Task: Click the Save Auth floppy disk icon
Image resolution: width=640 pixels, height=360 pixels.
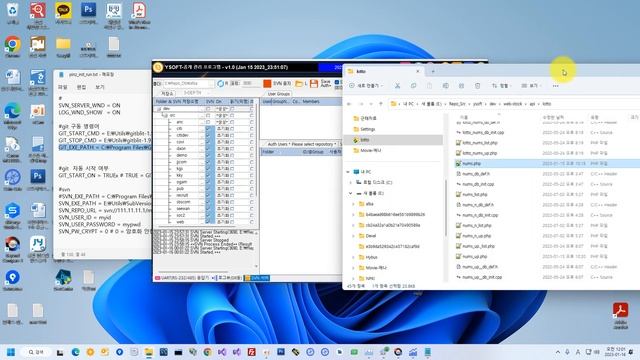Action: point(314,84)
